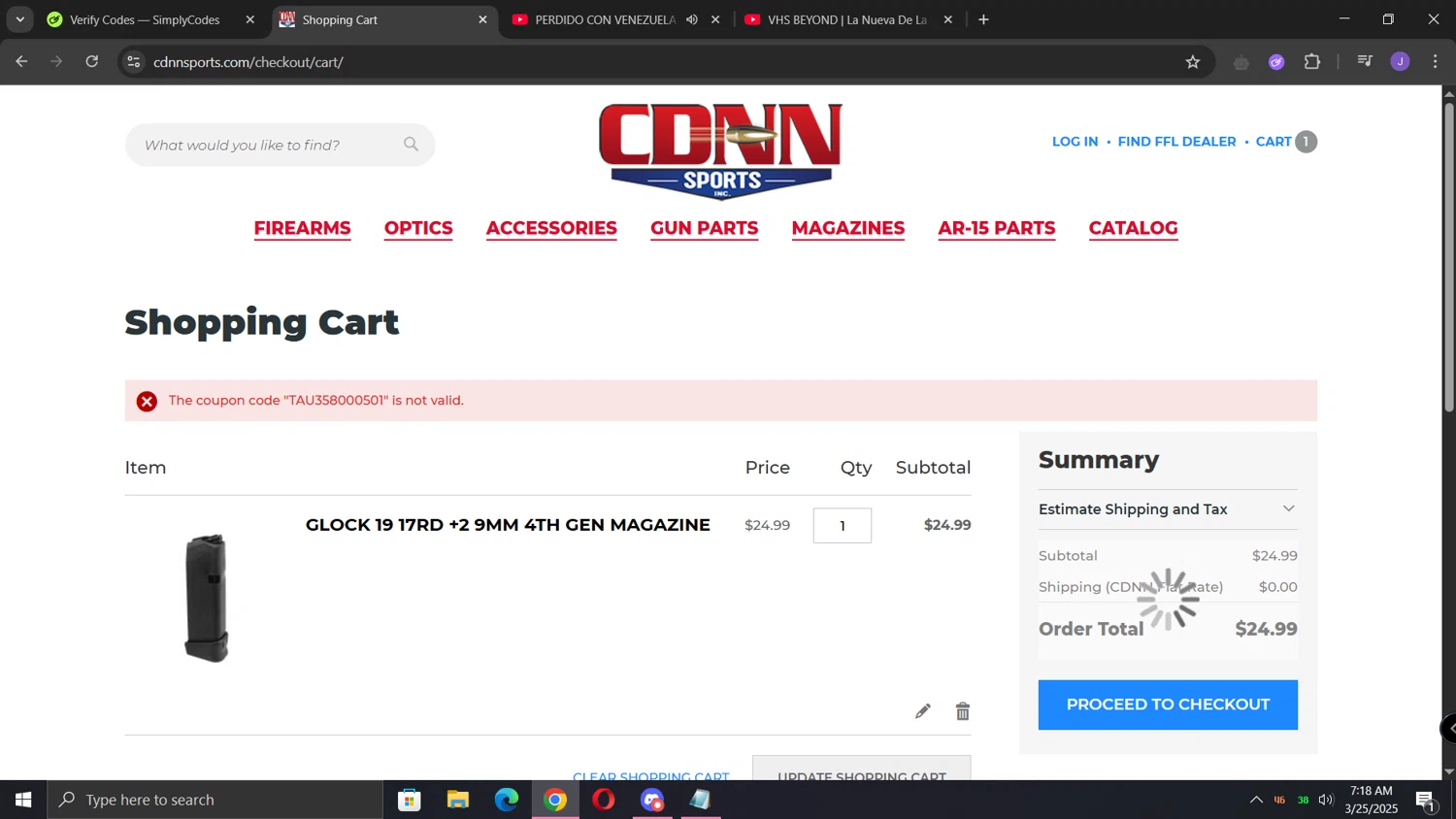Screen dimensions: 1456x819
Task: Open the media control icon in toolbar
Action: point(1365,62)
